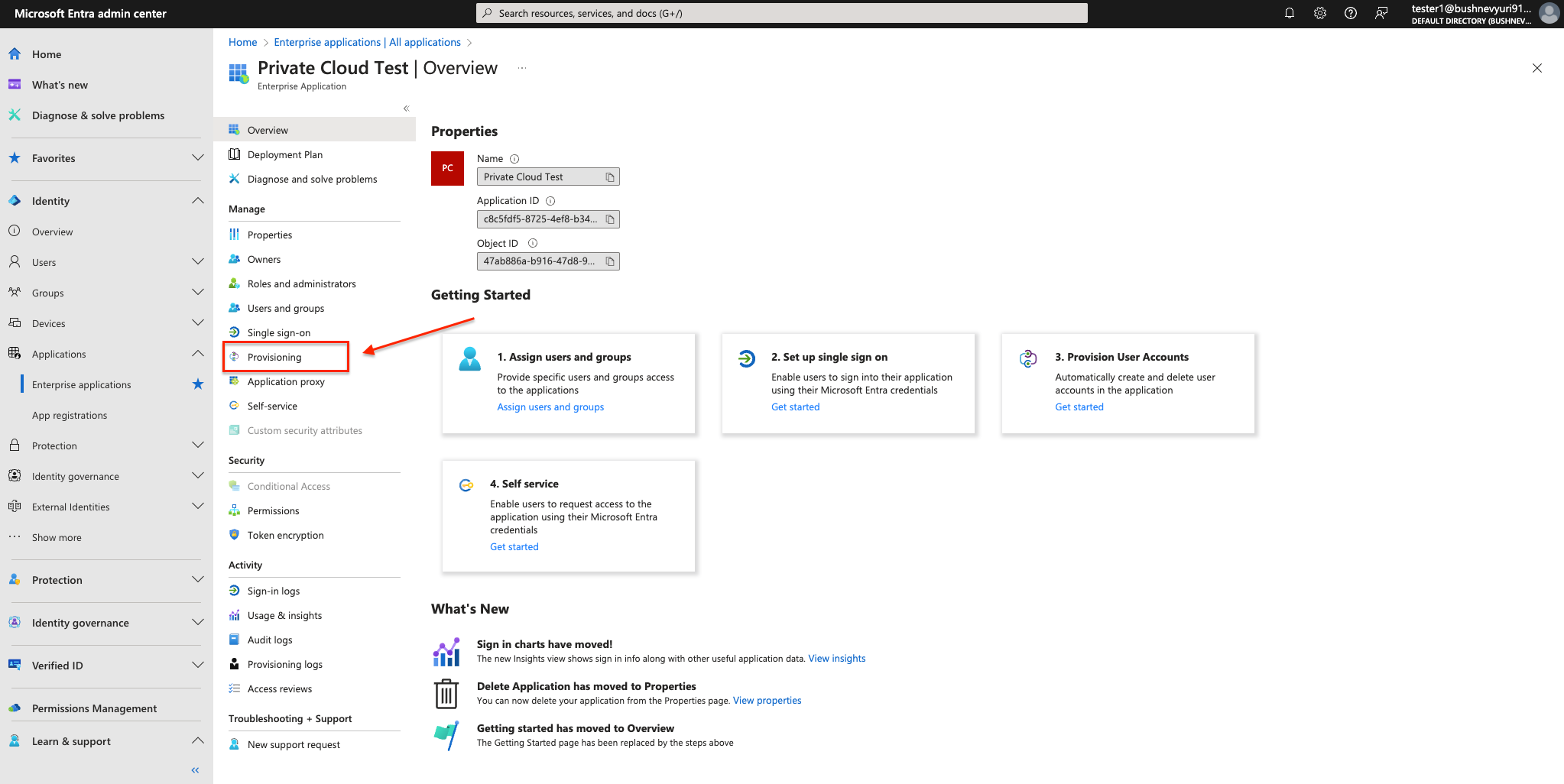Click the What's new icon
Viewport: 1564px width, 784px height.
tap(15, 85)
